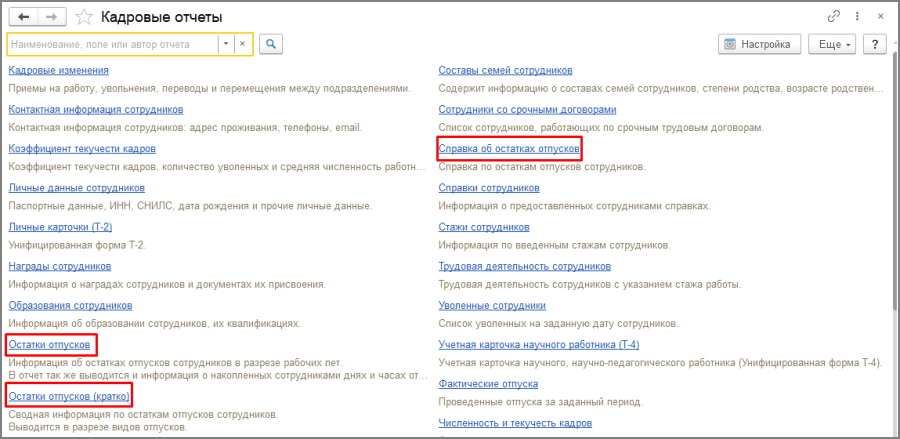Select text 'Информация о предоставленных сотрудниками справках.'

tap(575, 206)
